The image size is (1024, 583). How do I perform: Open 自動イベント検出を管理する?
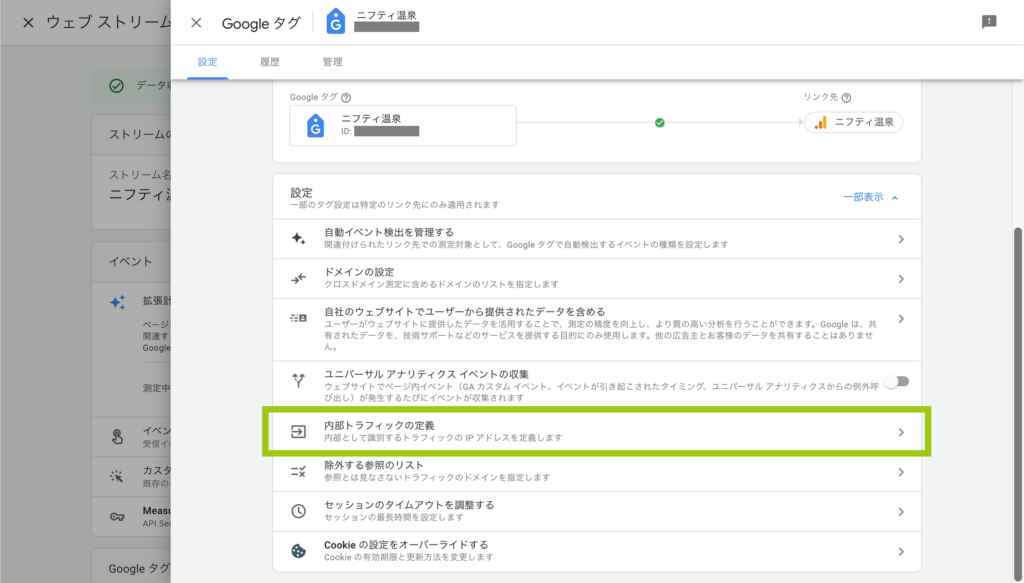coord(597,239)
